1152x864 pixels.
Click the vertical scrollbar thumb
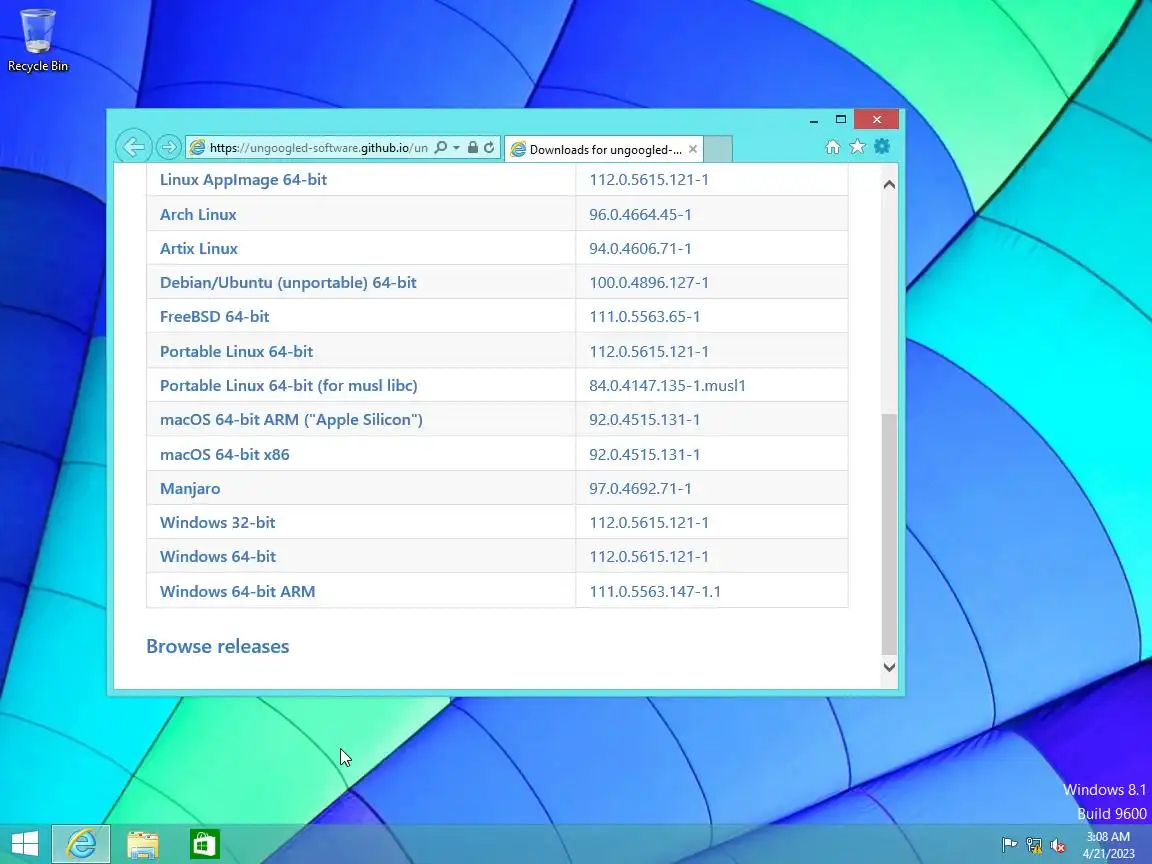tap(889, 533)
